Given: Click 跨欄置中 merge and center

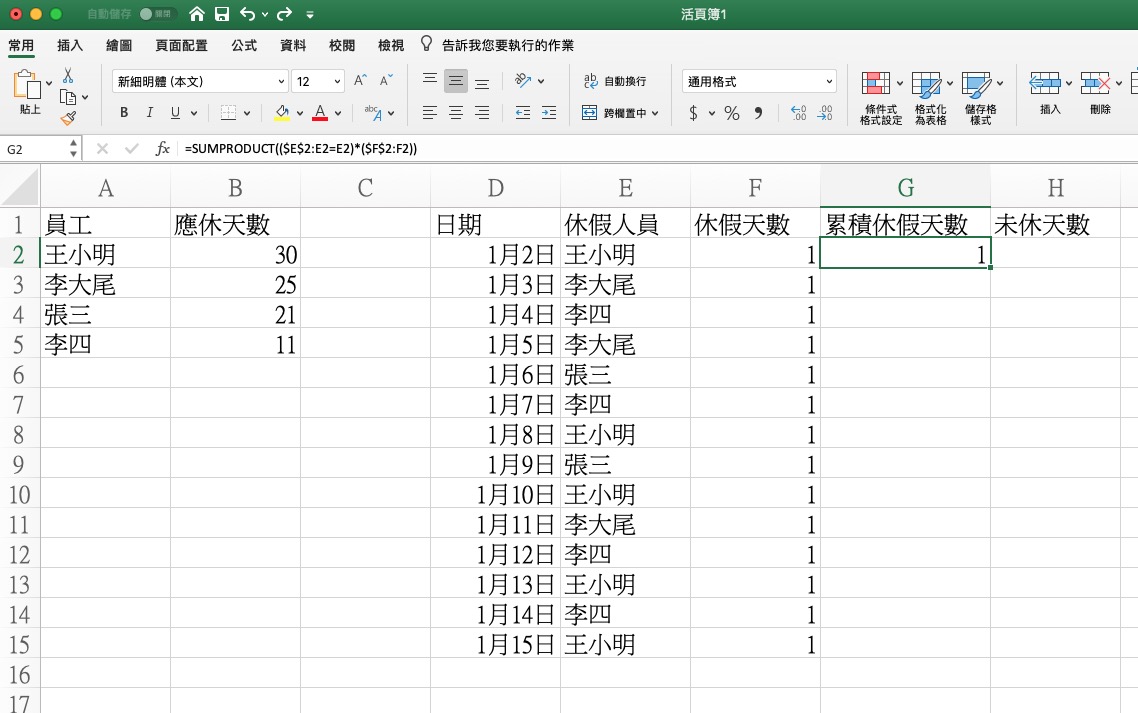Looking at the screenshot, I should tap(614, 113).
